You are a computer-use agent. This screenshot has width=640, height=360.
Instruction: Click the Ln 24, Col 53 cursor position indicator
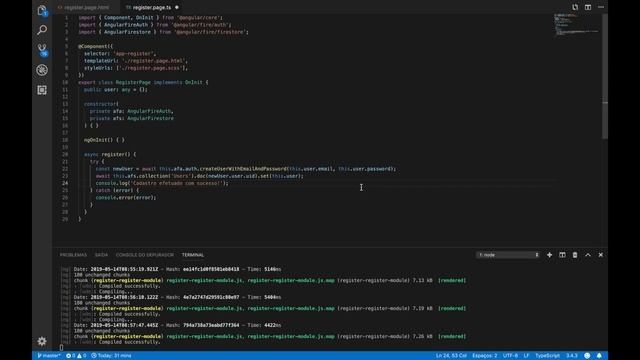coord(451,356)
